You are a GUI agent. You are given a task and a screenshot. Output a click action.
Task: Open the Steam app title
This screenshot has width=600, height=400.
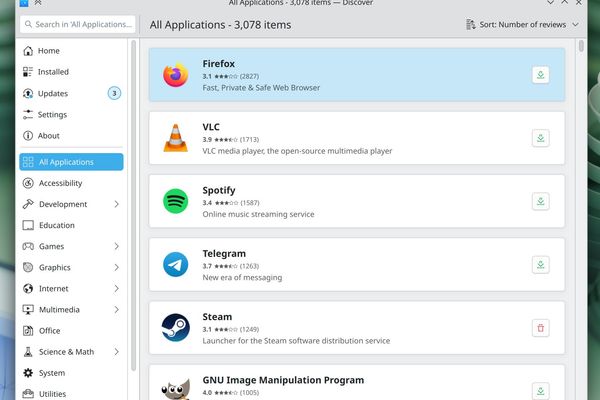(217, 317)
